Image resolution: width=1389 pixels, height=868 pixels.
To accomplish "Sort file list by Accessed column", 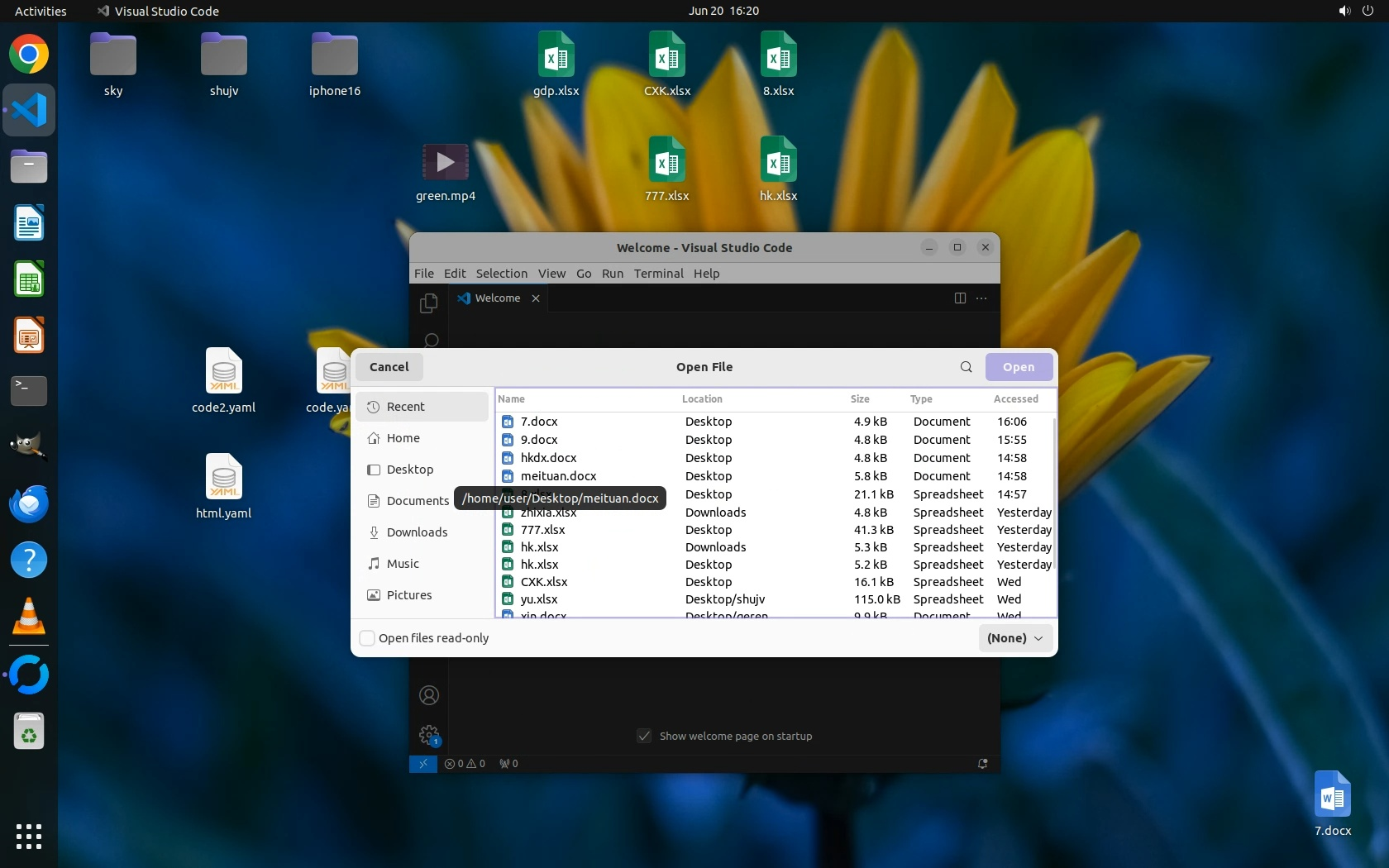I will click(x=1015, y=399).
